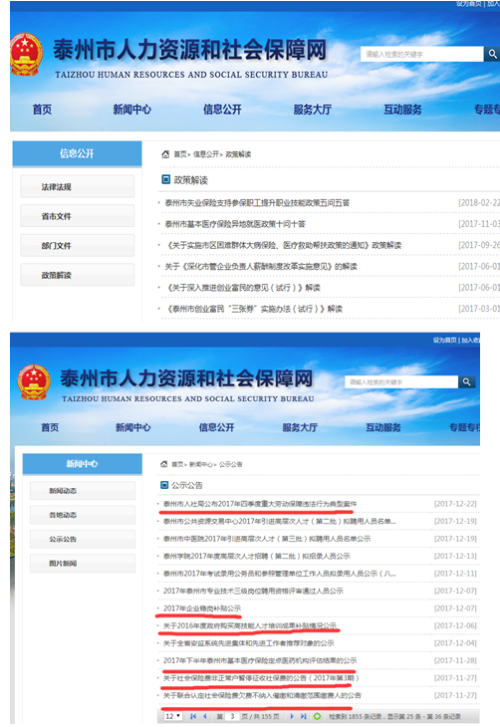Open 泰州市基本医疗保险异地就医政策十问十答 article
This screenshot has height=727, width=500.
[235, 224]
